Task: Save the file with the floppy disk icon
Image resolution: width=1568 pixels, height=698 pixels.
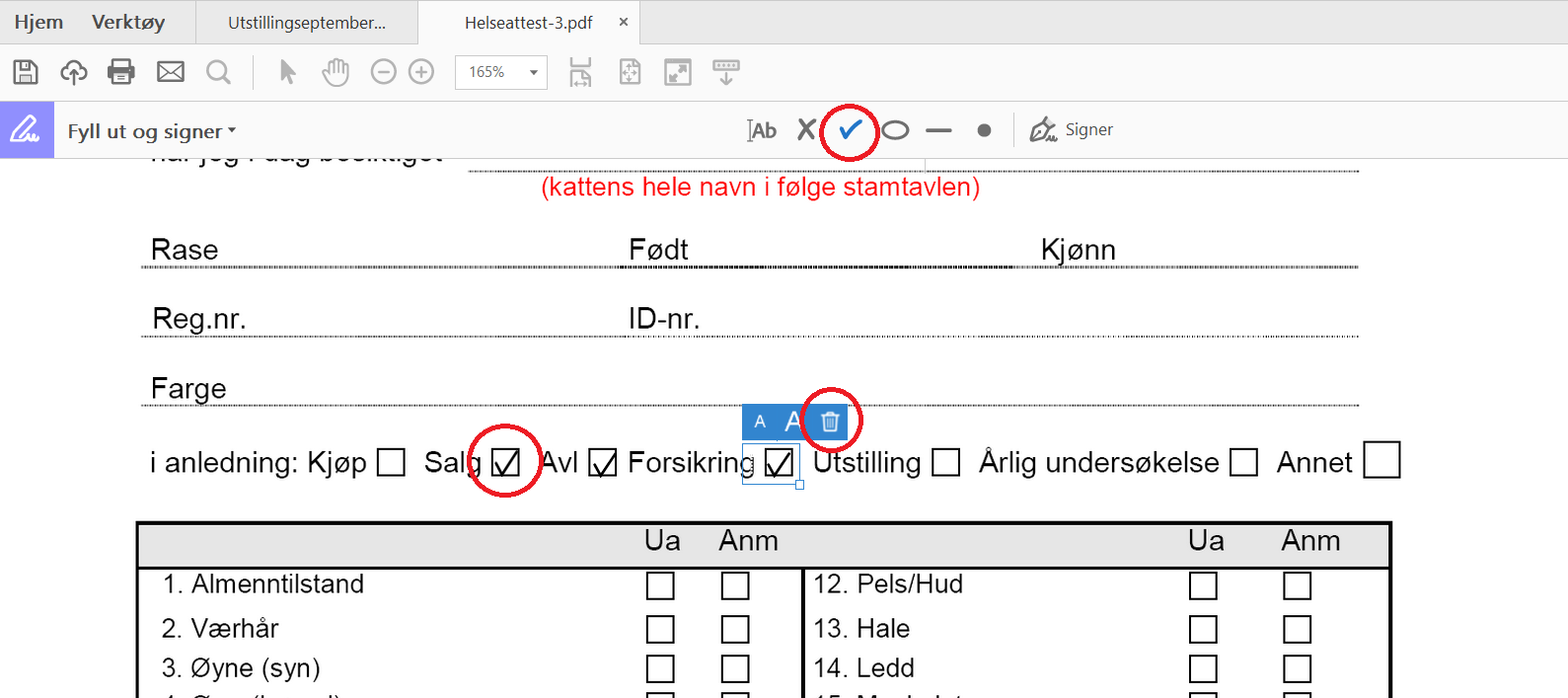Action: coord(26,71)
